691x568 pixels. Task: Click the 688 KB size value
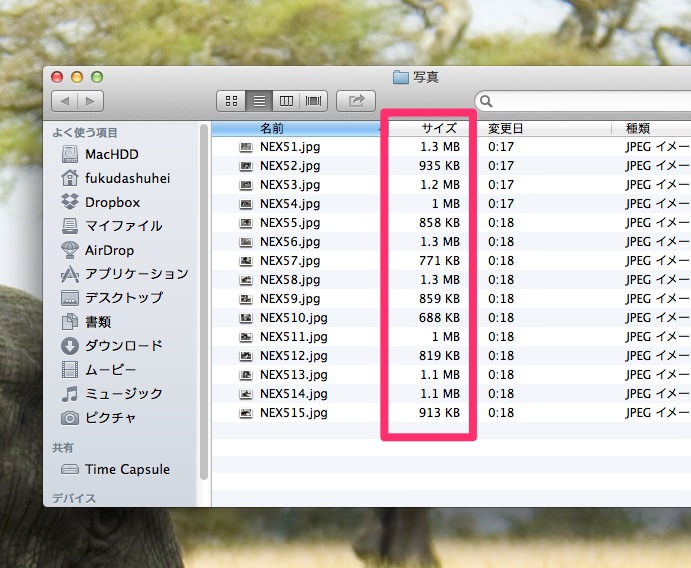pyautogui.click(x=439, y=318)
